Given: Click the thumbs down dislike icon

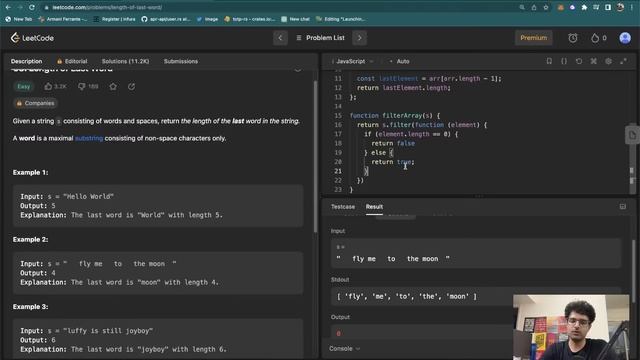Looking at the screenshot, I should click(x=82, y=87).
